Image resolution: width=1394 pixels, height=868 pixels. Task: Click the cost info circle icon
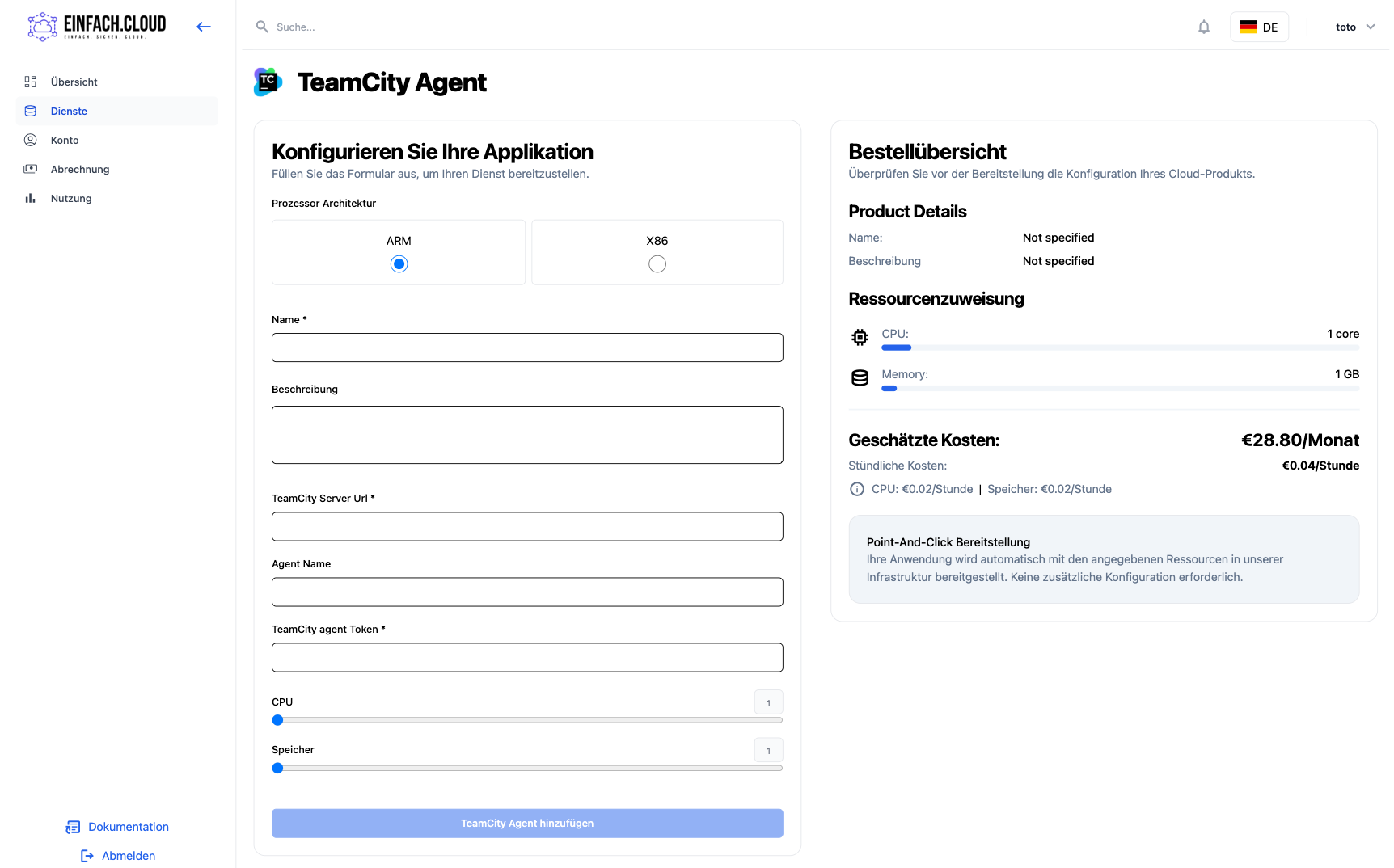pyautogui.click(x=856, y=489)
